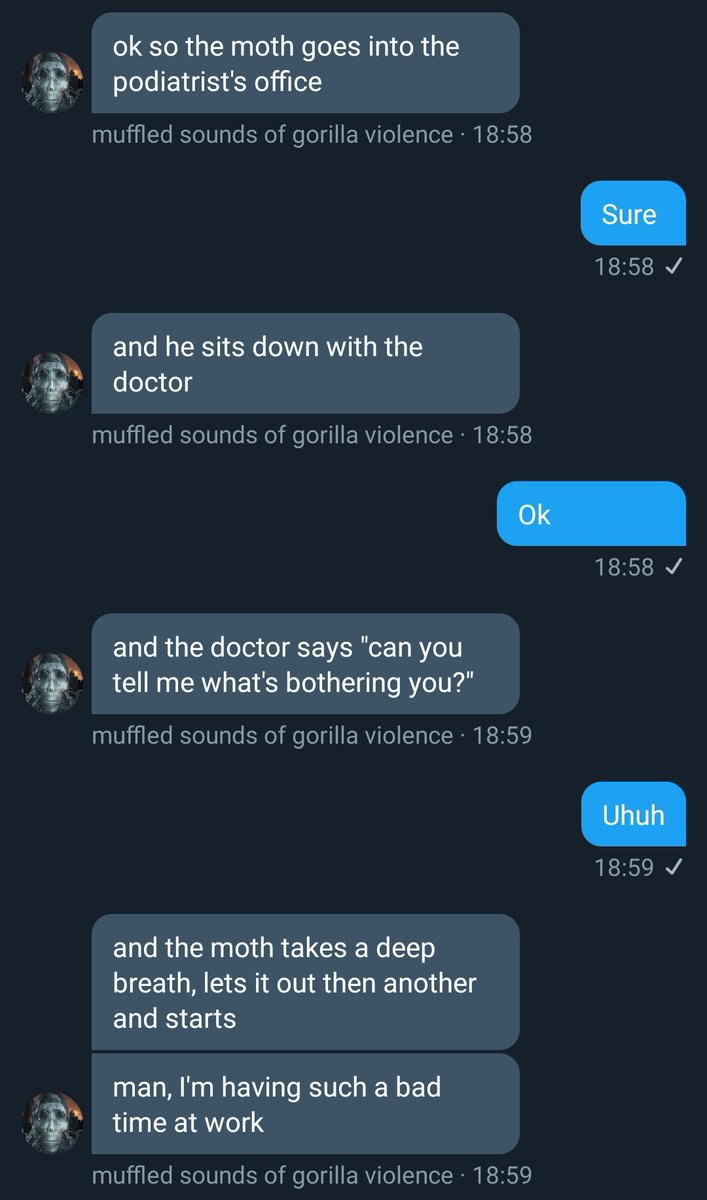Select the "and he sits down with the doctor" bubble

pyautogui.click(x=305, y=363)
